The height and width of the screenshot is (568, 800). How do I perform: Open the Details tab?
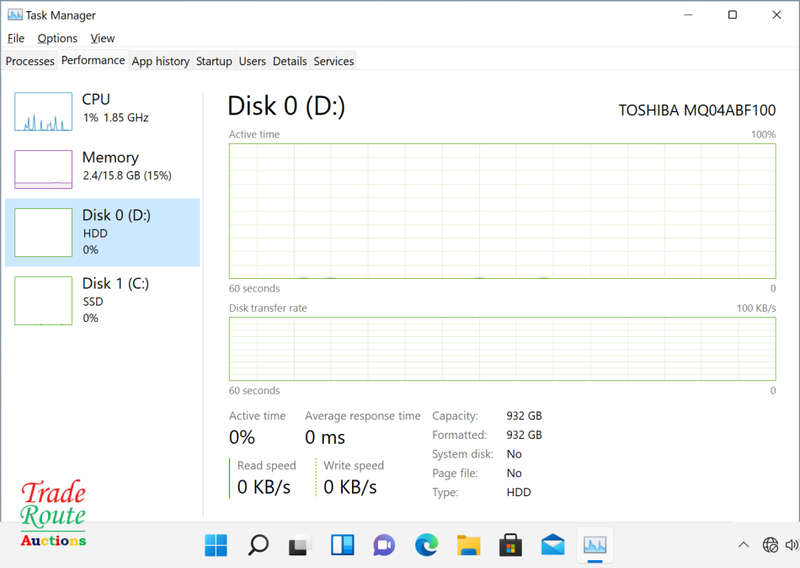[x=290, y=61]
